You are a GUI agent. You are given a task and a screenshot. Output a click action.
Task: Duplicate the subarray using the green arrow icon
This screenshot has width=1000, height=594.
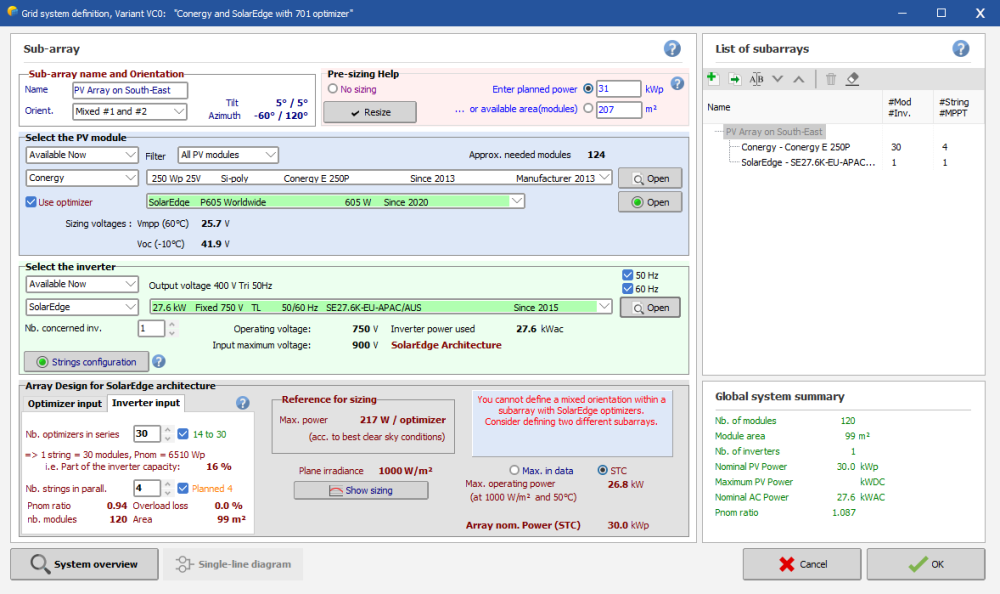pyautogui.click(x=734, y=79)
